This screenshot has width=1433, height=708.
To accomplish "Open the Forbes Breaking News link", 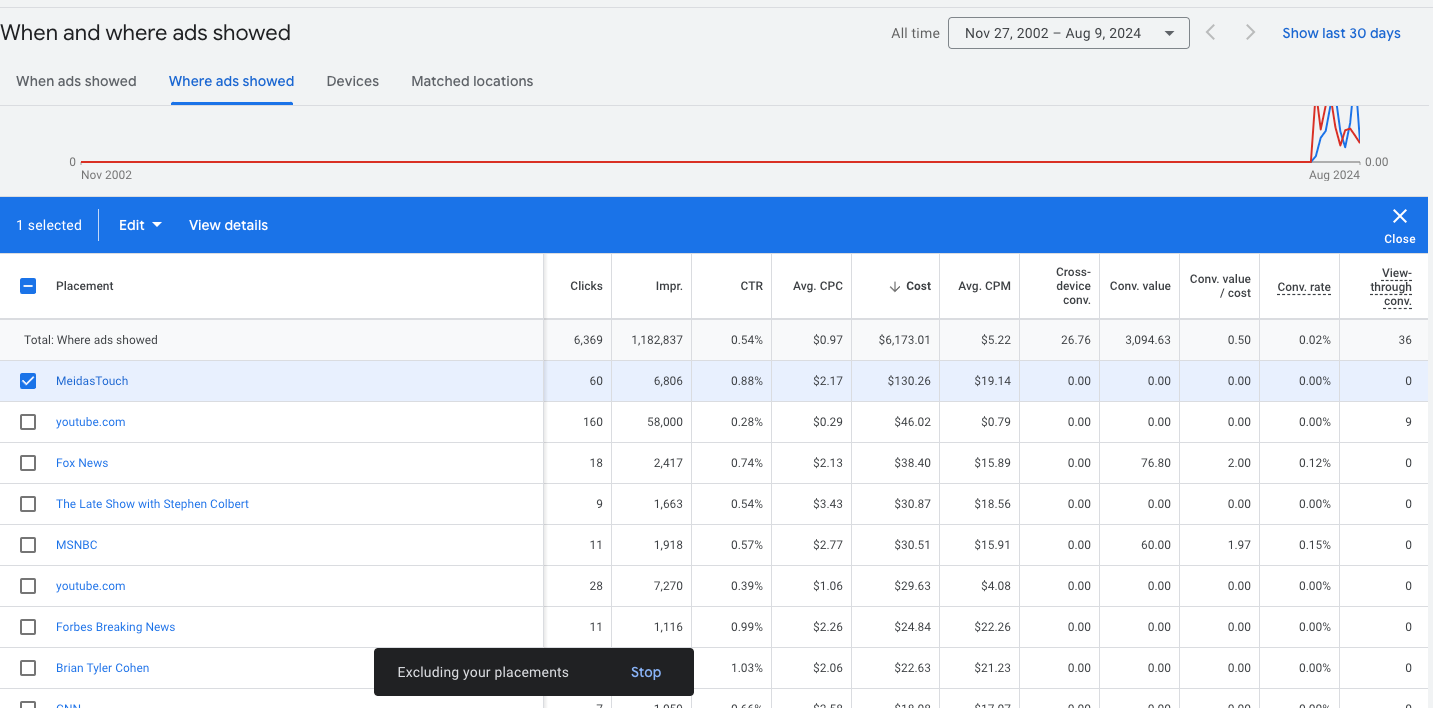I will [x=115, y=627].
